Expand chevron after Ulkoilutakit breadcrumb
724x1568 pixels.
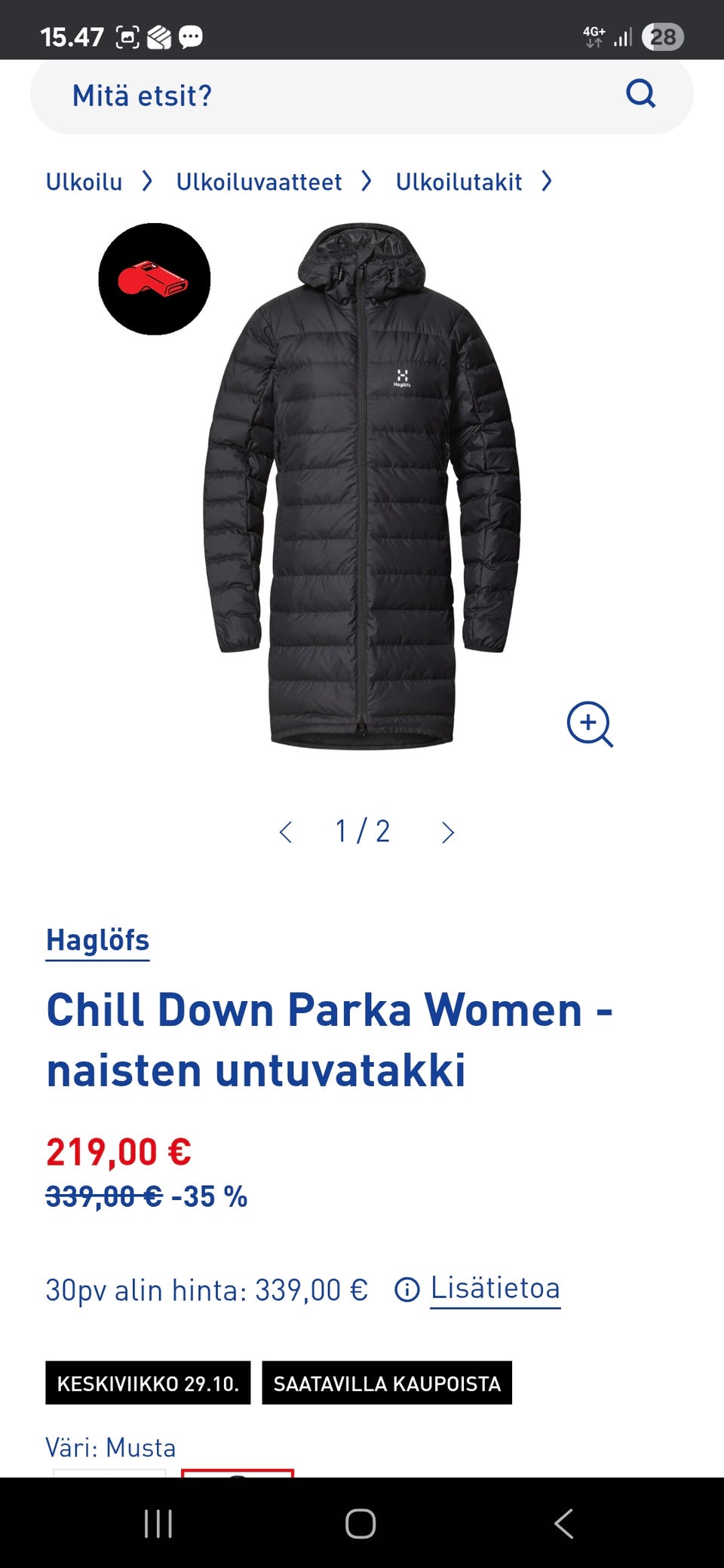547,181
